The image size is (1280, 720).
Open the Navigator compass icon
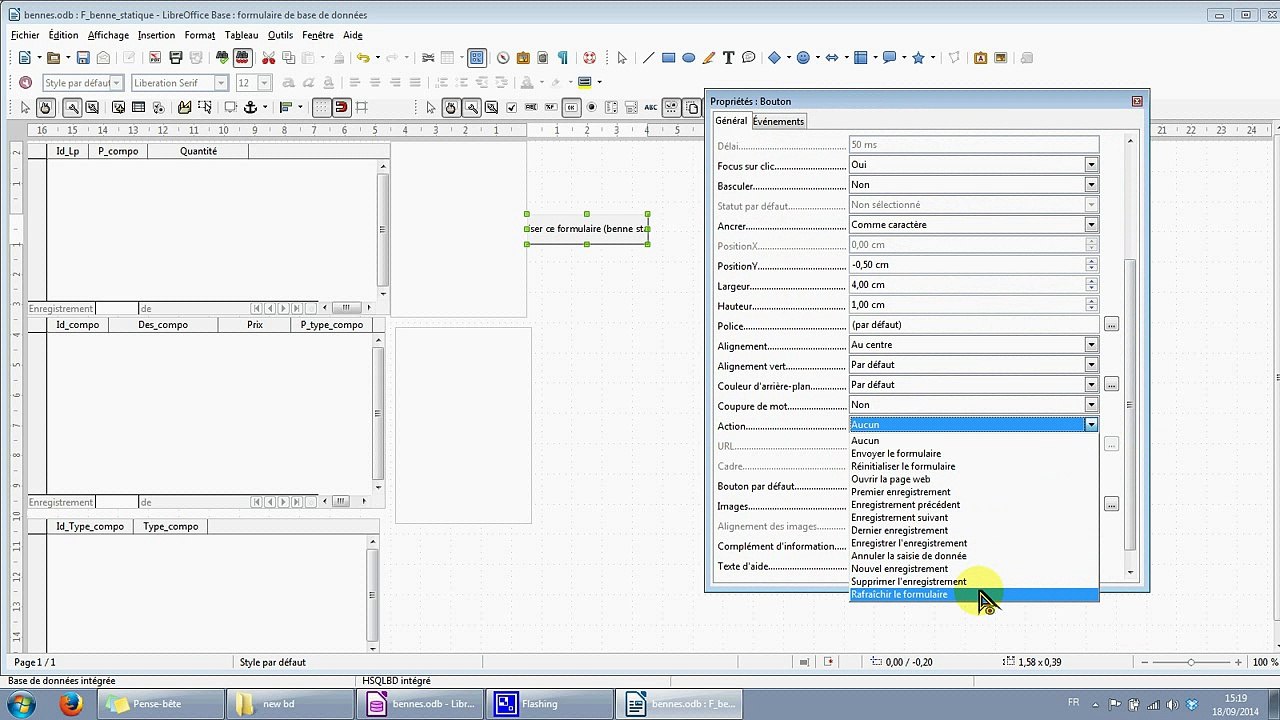point(503,58)
